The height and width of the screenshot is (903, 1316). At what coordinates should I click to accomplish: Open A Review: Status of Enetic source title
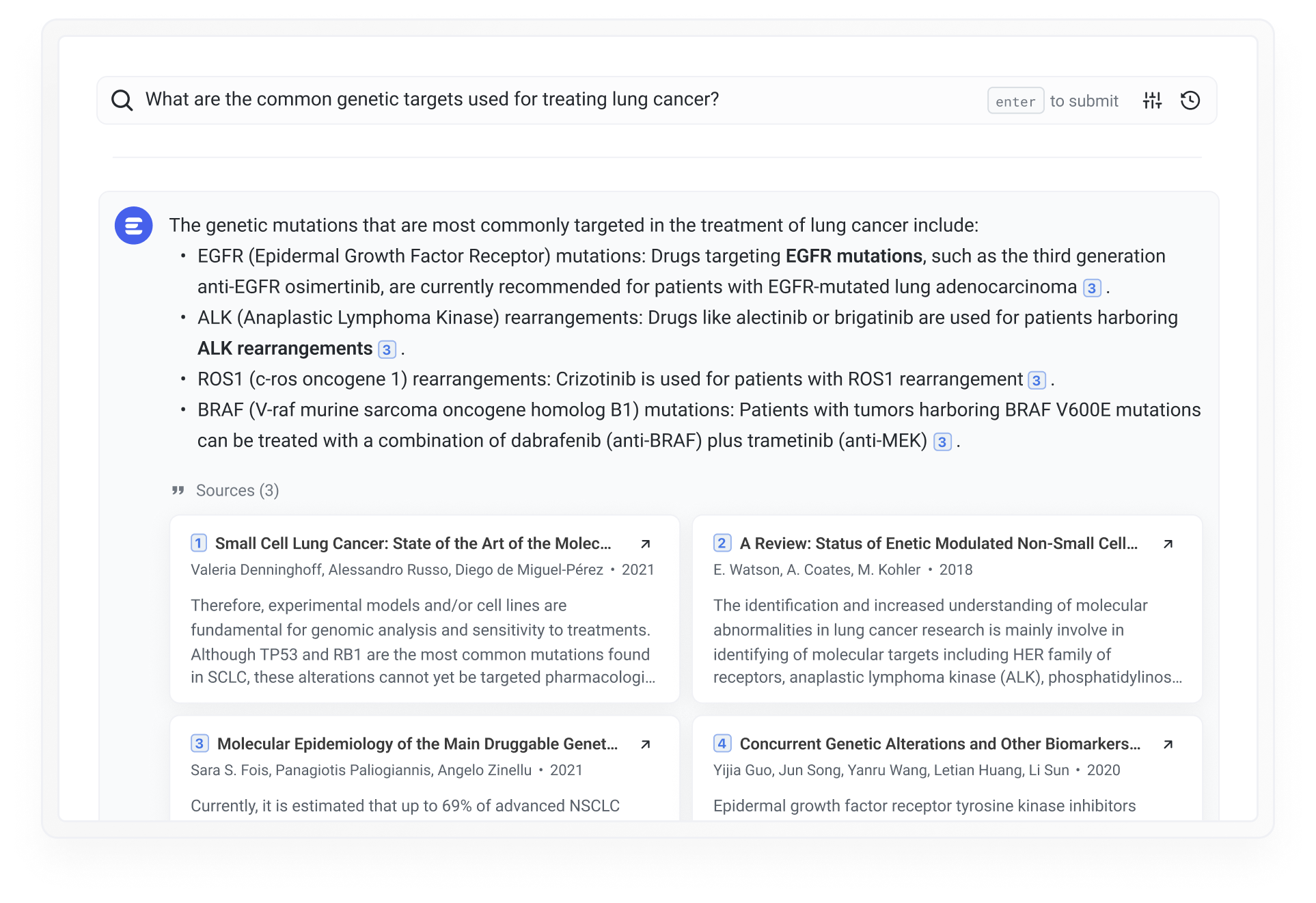point(939,543)
